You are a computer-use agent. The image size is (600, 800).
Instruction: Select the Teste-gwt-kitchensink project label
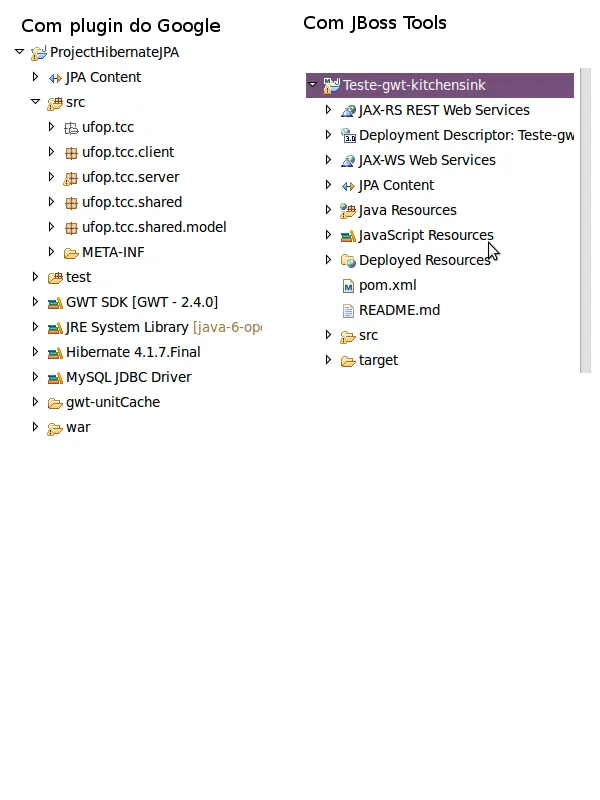point(414,85)
